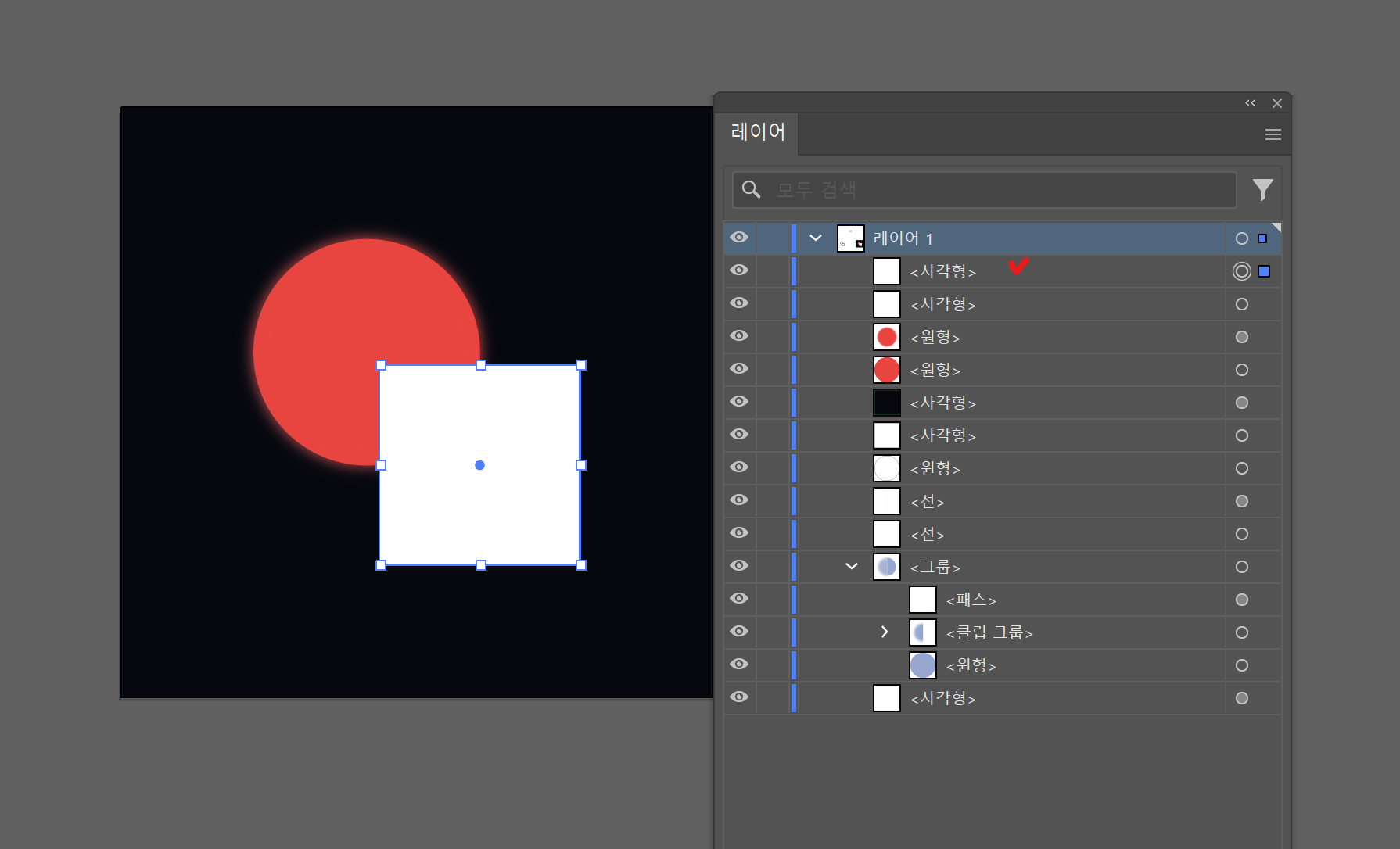Click the black square thumbnail of <사각형>
This screenshot has height=849, width=1400.
coord(887,403)
